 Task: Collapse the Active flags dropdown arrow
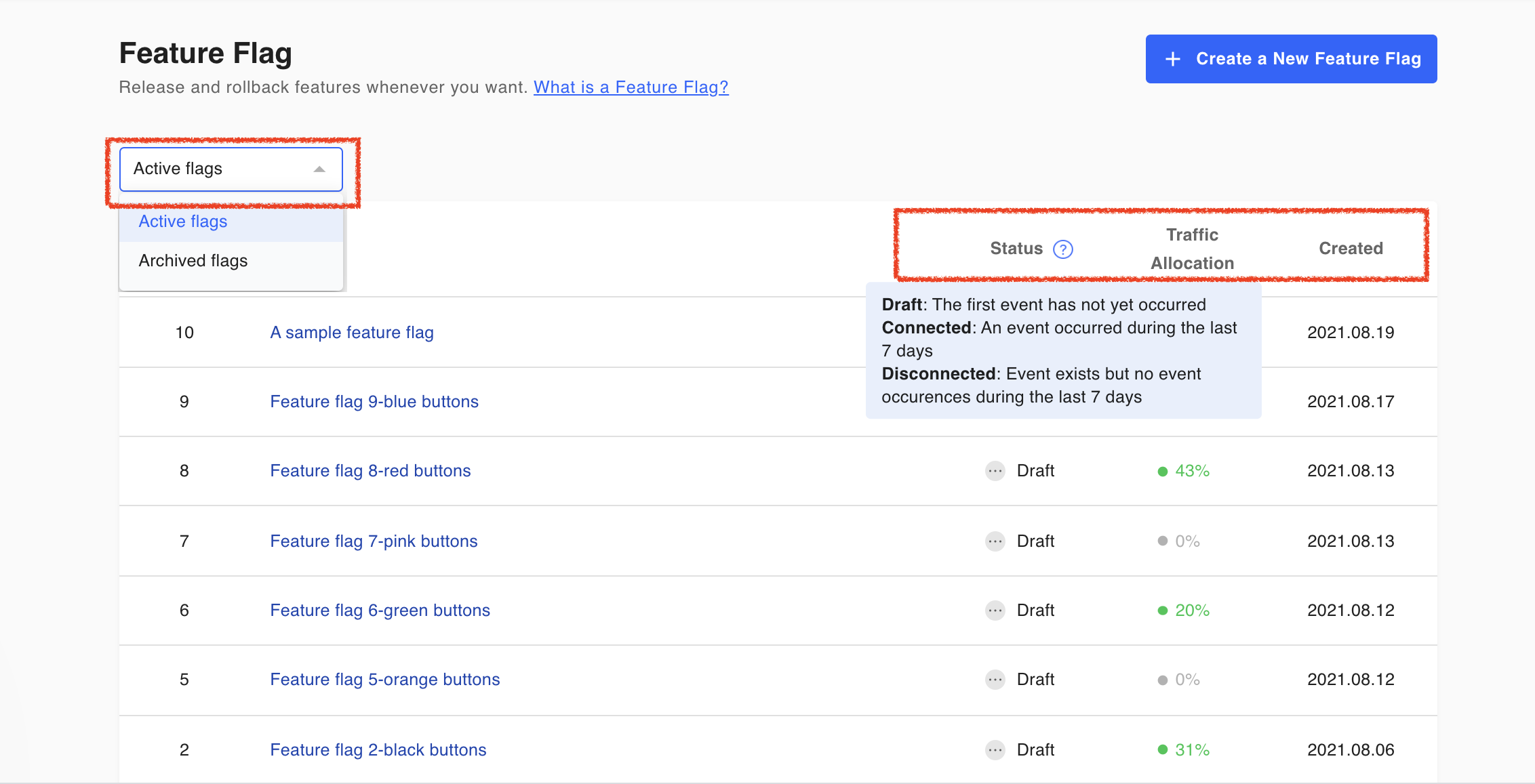point(319,169)
